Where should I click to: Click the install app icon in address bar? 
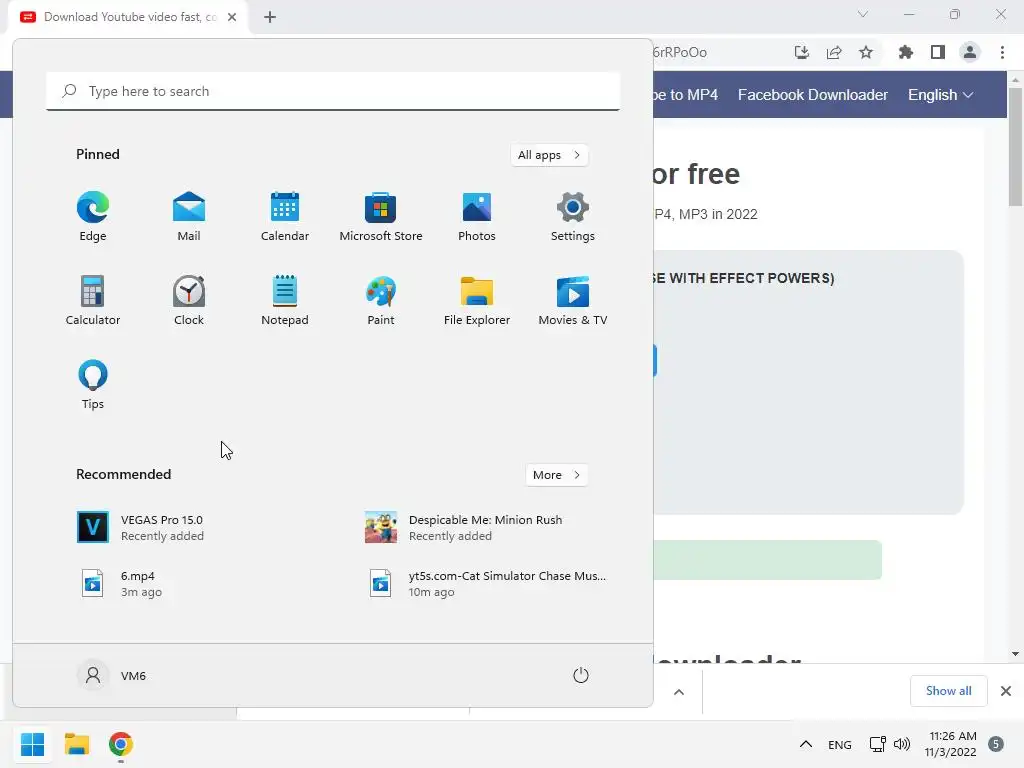coord(801,52)
